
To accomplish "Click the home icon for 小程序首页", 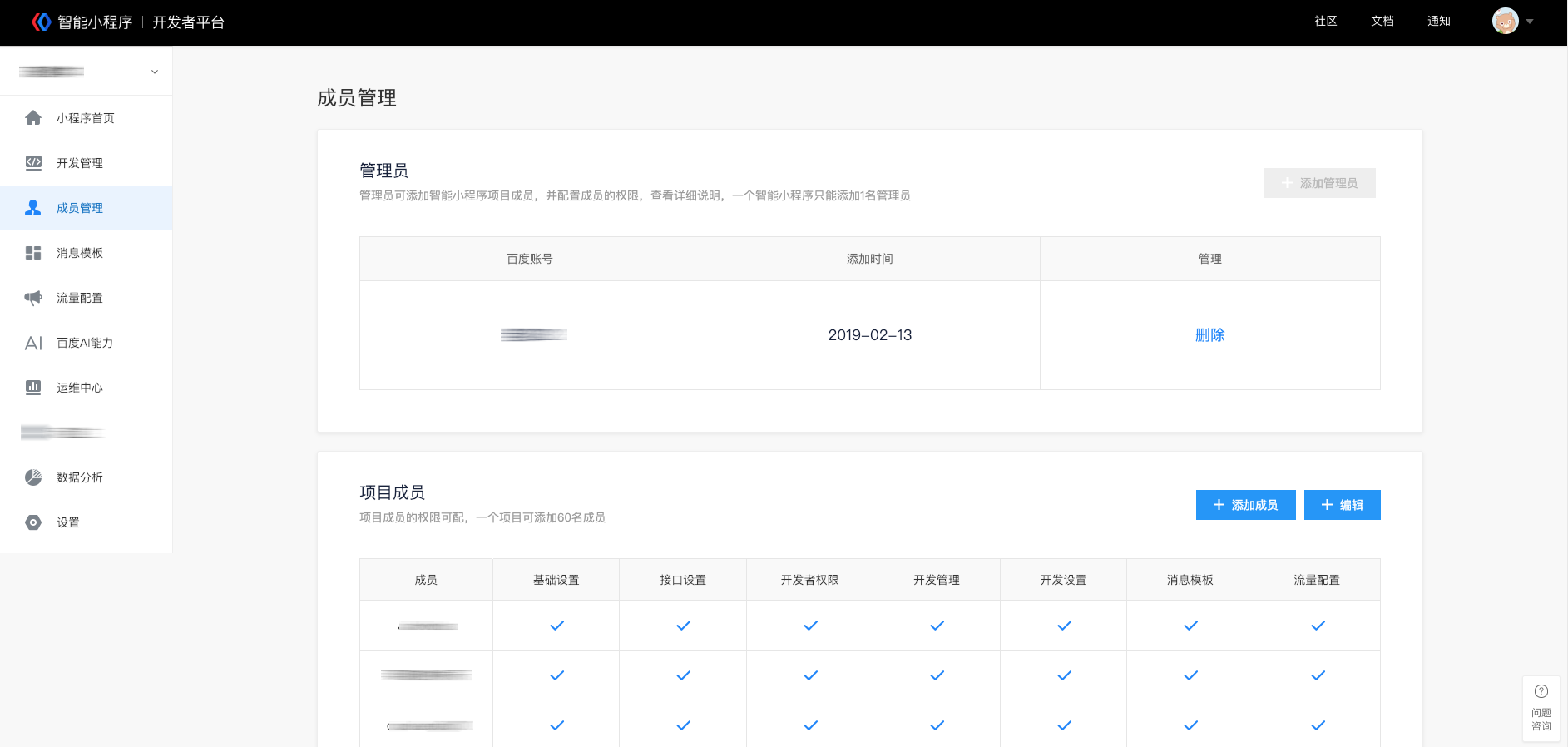I will click(x=33, y=118).
